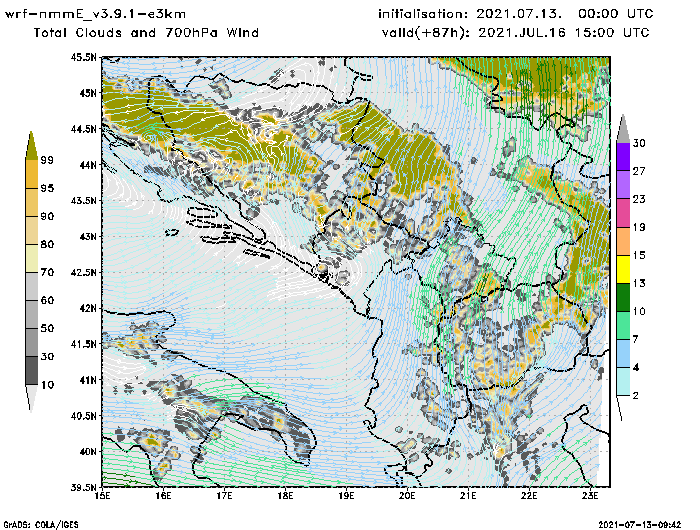Viewport: 700px width, 530px height.
Task: Click the purple 27 to 30 wind swatch
Action: [623, 157]
